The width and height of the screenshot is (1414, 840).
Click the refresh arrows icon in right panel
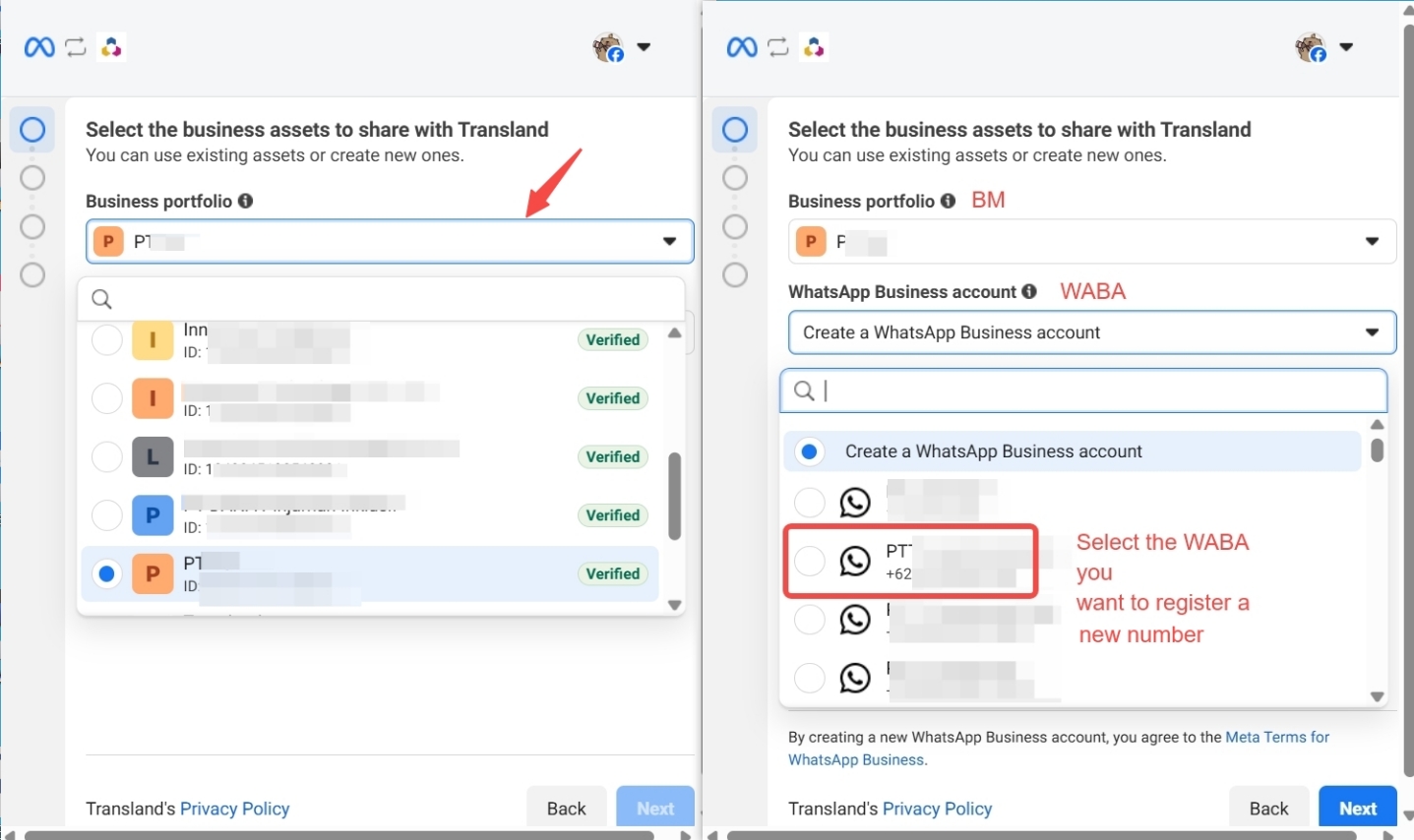777,47
